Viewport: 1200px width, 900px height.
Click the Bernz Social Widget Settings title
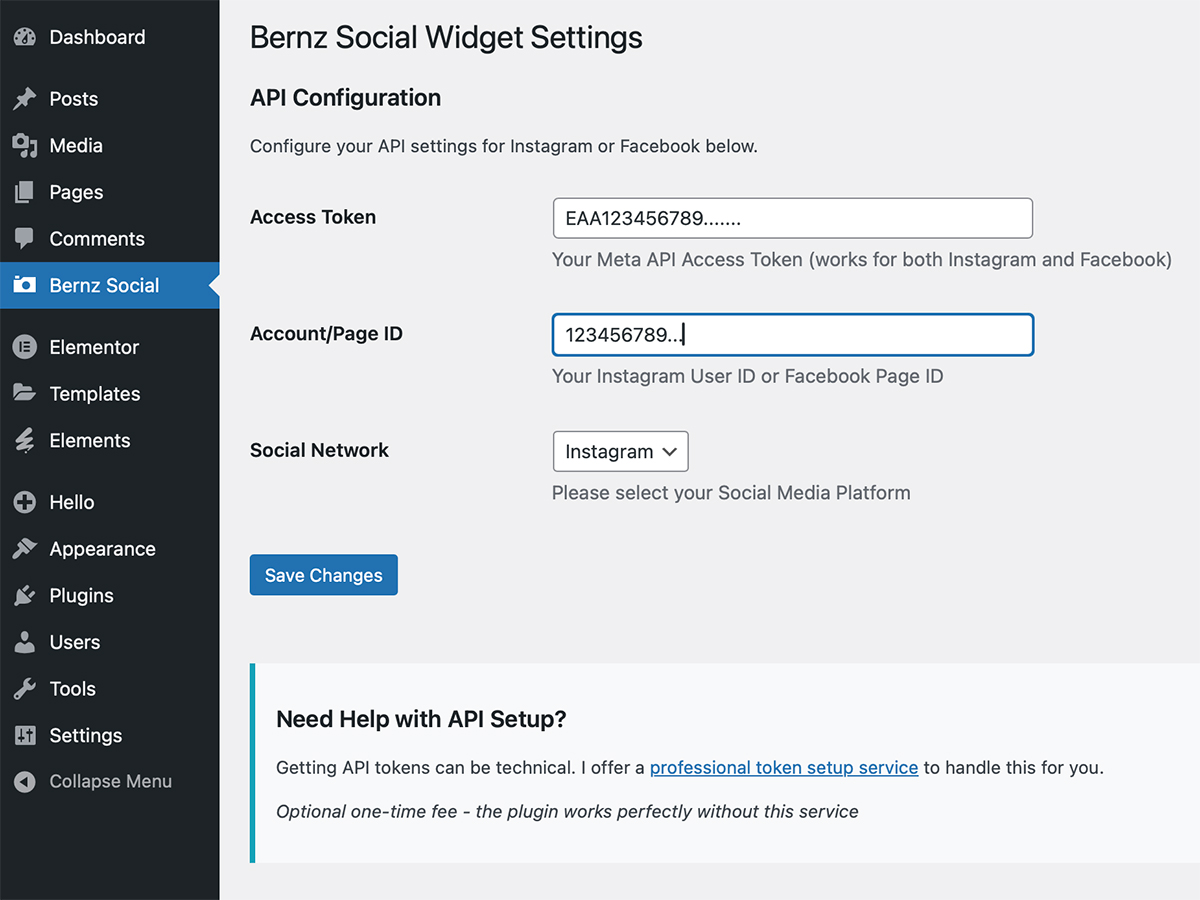[446, 38]
